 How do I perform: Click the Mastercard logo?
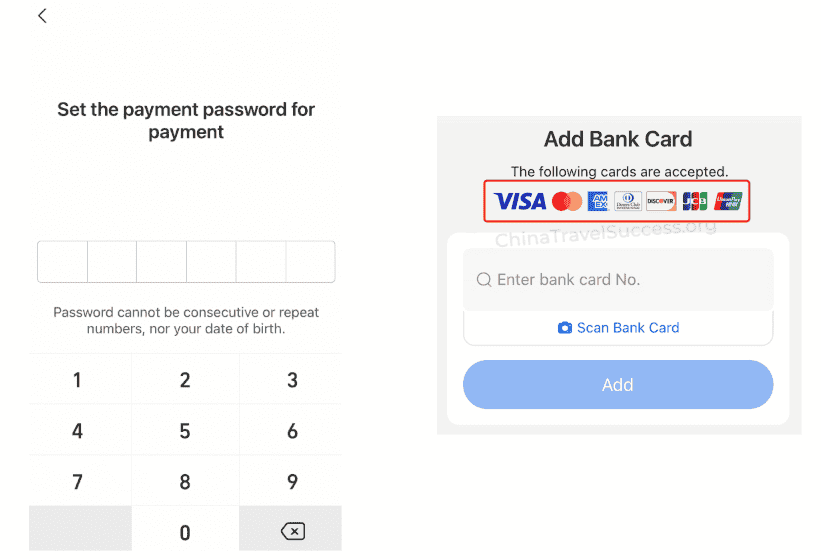tap(567, 202)
